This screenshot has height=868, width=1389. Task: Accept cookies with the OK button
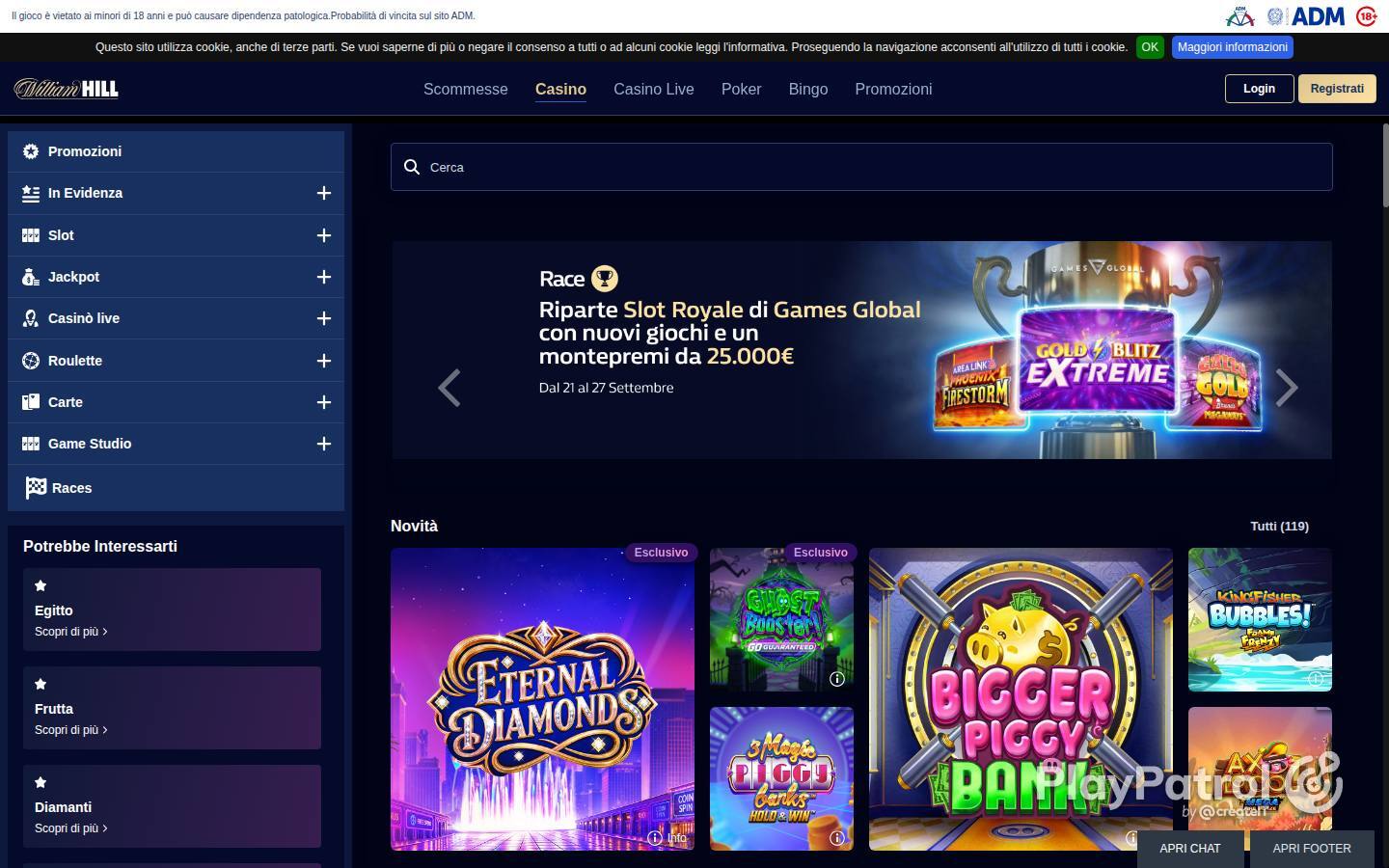click(1150, 47)
